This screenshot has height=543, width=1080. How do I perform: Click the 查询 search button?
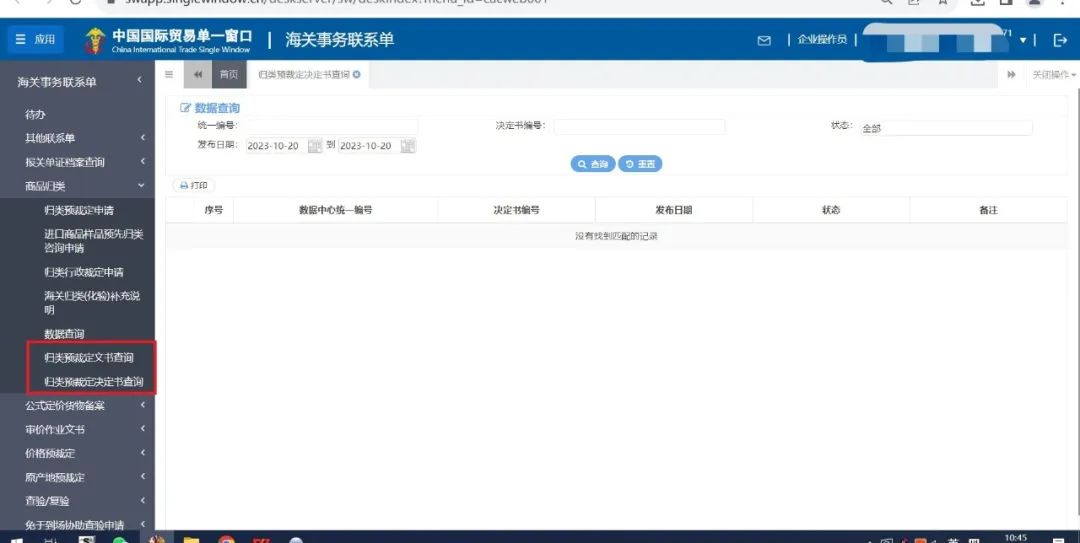593,164
